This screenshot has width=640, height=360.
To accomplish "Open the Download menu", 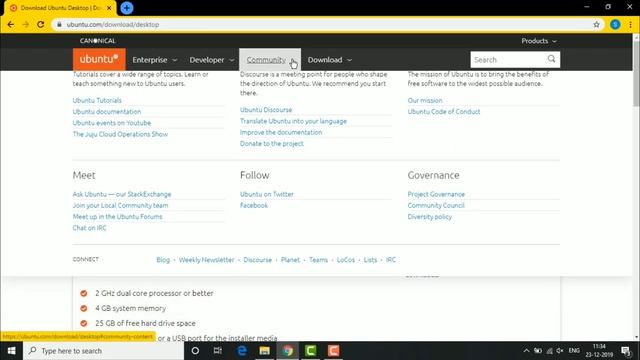I will click(x=330, y=60).
